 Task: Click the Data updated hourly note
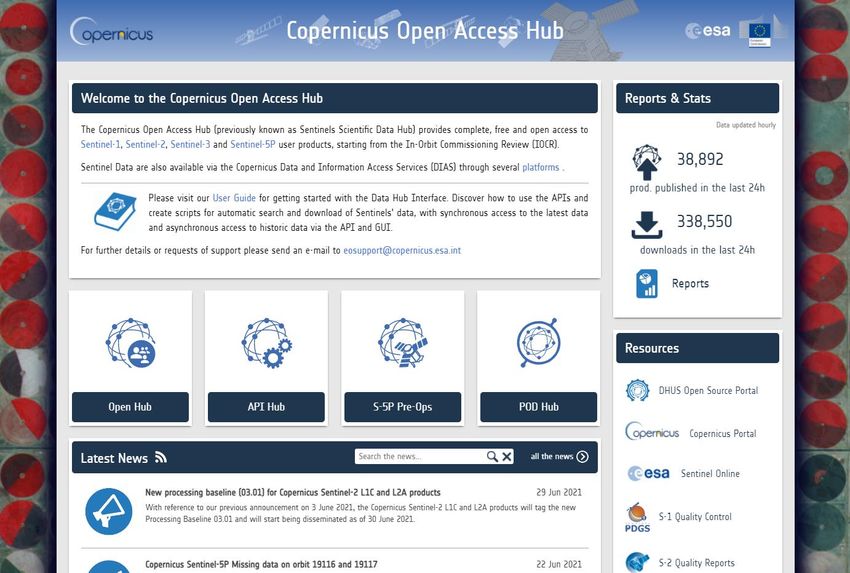tap(746, 125)
